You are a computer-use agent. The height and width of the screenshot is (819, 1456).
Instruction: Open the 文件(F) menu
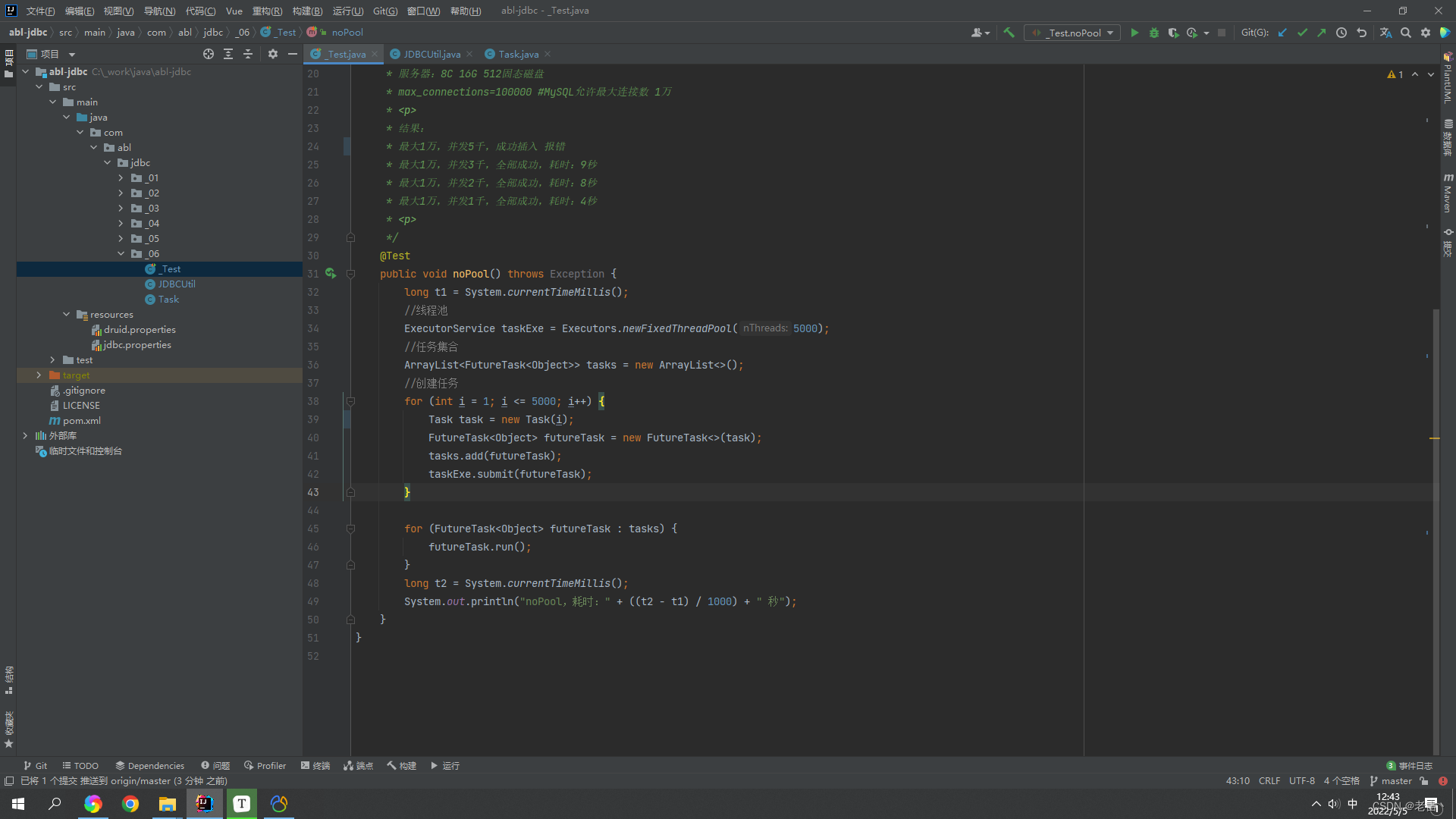pos(40,11)
